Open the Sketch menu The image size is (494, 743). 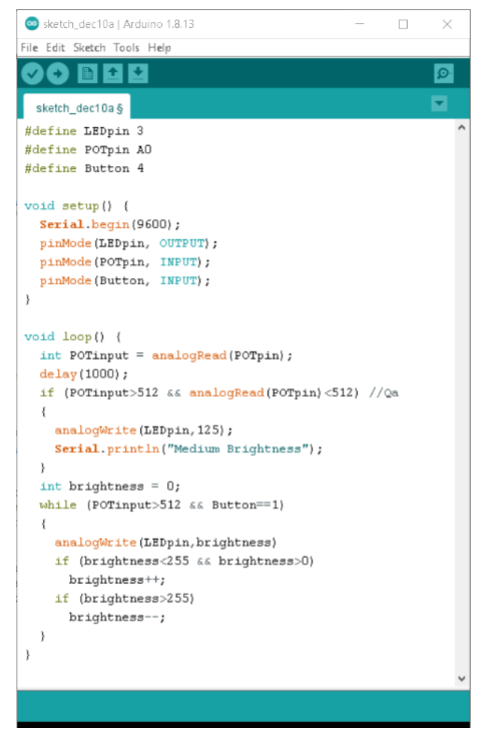click(x=89, y=48)
